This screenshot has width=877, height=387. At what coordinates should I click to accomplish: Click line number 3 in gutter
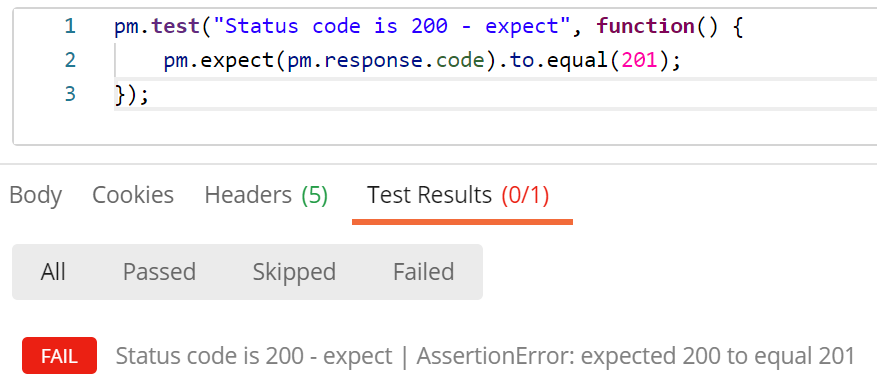click(x=70, y=93)
